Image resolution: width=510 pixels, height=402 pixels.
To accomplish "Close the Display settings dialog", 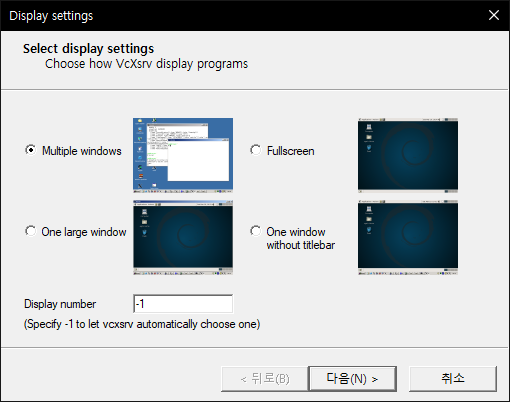I will click(x=494, y=15).
